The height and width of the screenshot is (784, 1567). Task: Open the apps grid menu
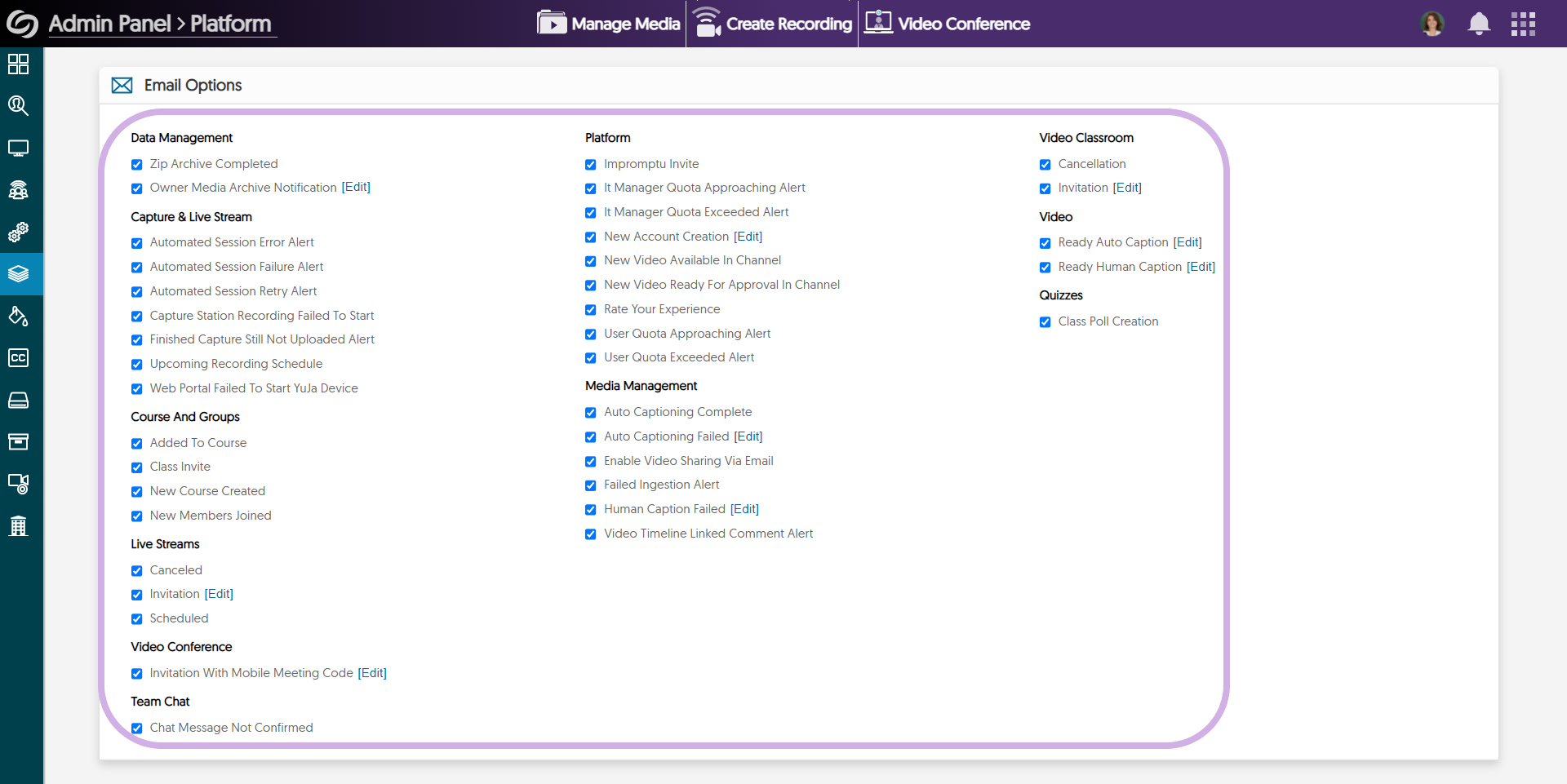[1523, 24]
